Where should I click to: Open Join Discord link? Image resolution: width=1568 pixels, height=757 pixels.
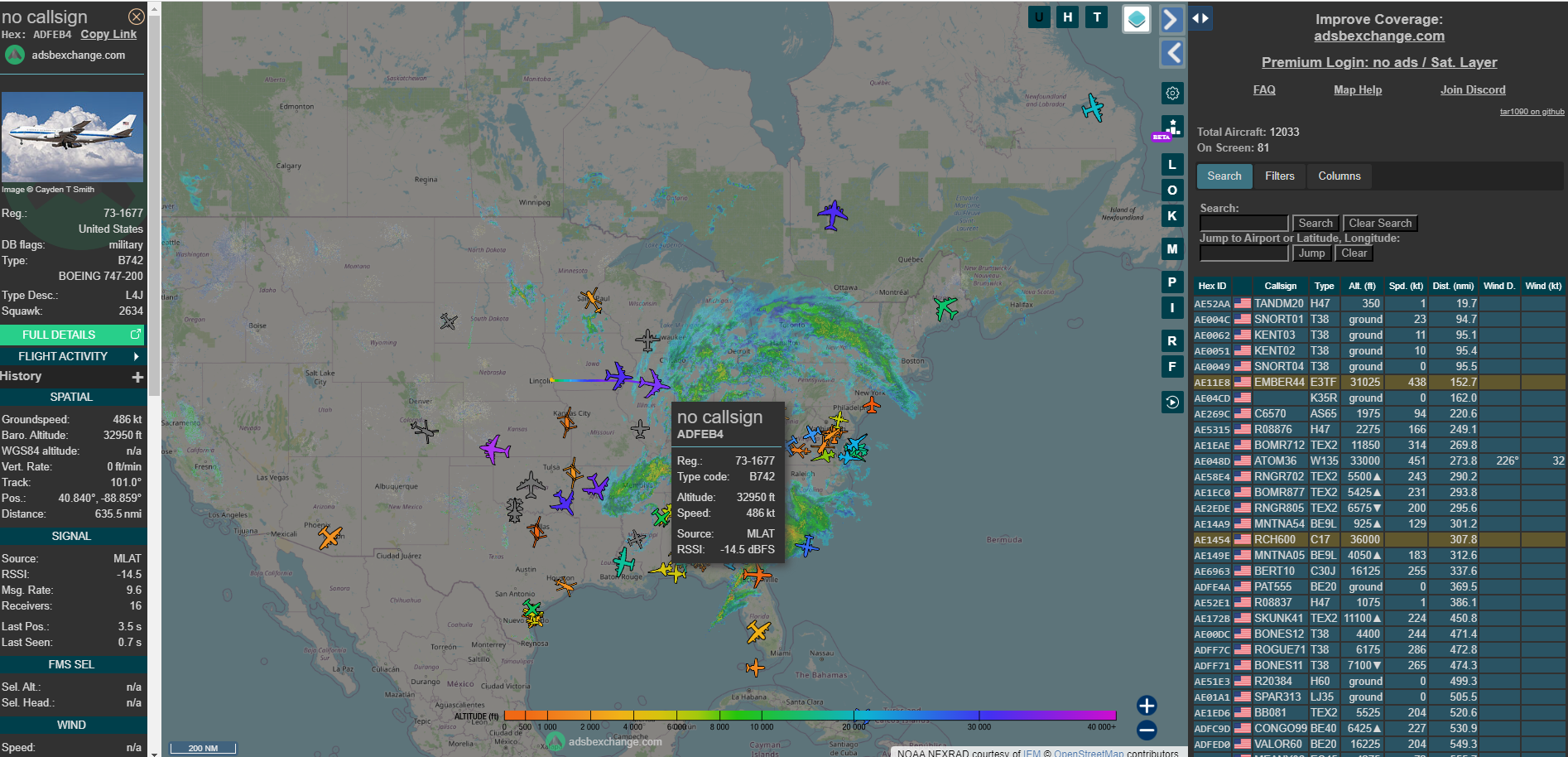[1473, 89]
